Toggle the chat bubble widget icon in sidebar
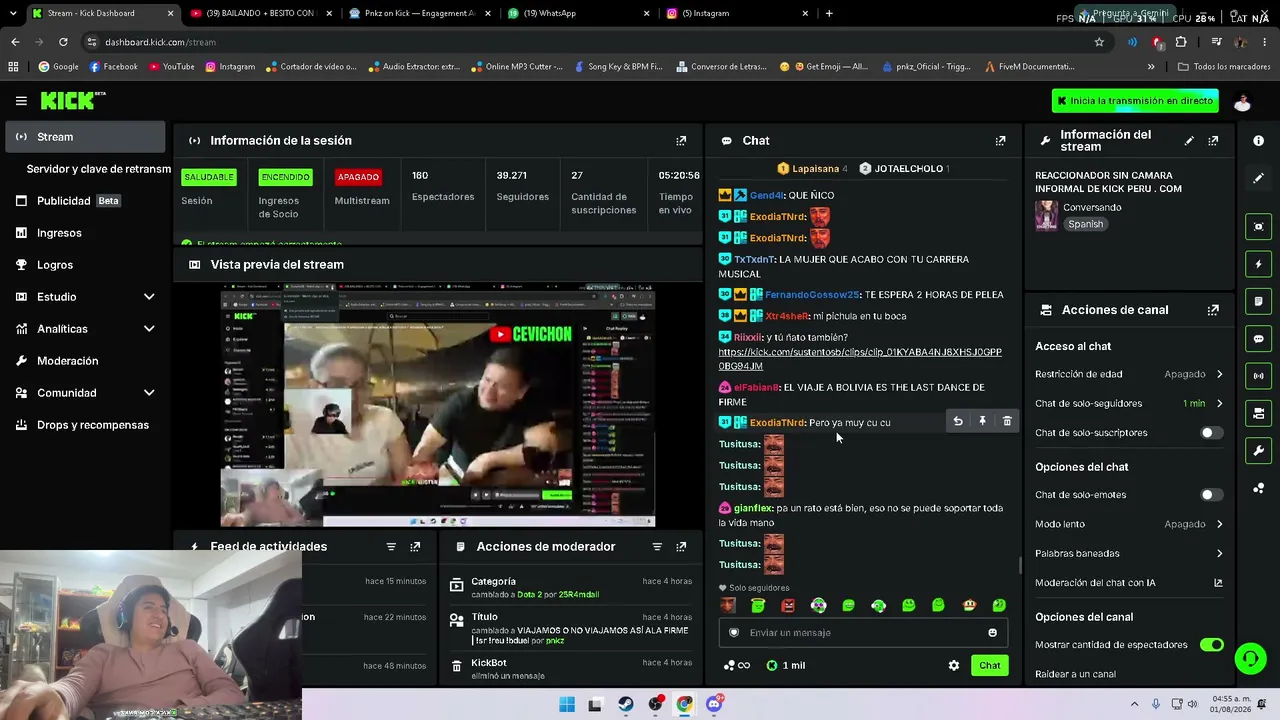1280x720 pixels. tap(1258, 339)
